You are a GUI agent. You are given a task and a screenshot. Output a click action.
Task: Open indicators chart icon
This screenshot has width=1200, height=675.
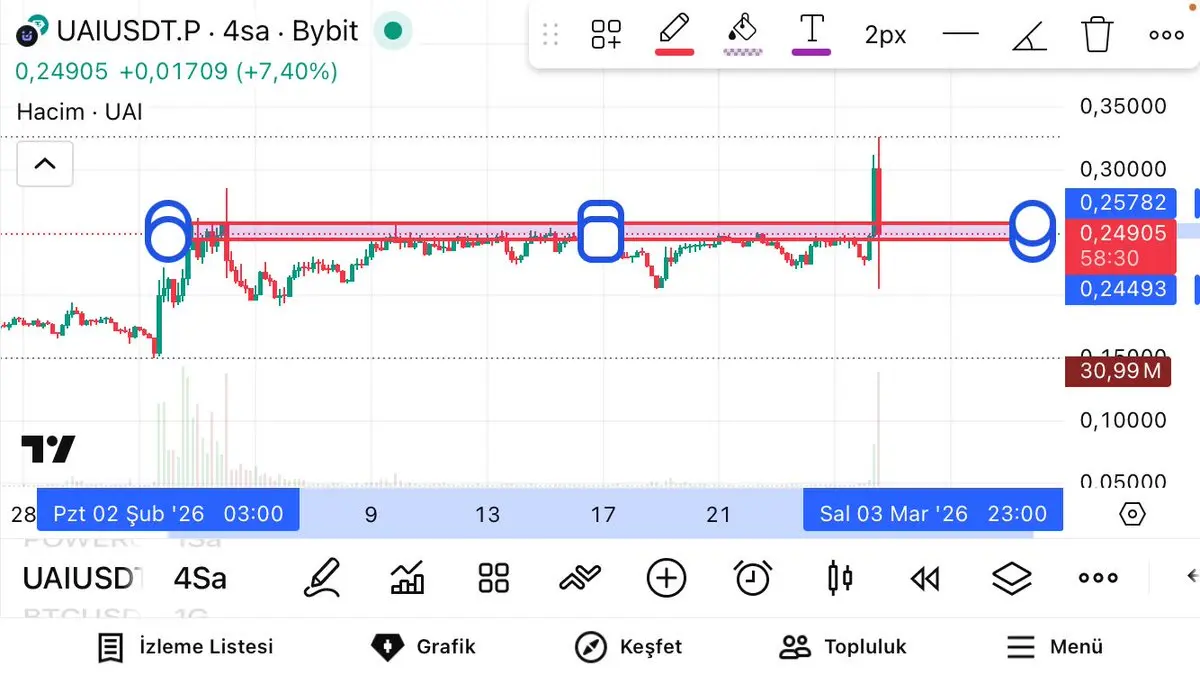pos(407,577)
